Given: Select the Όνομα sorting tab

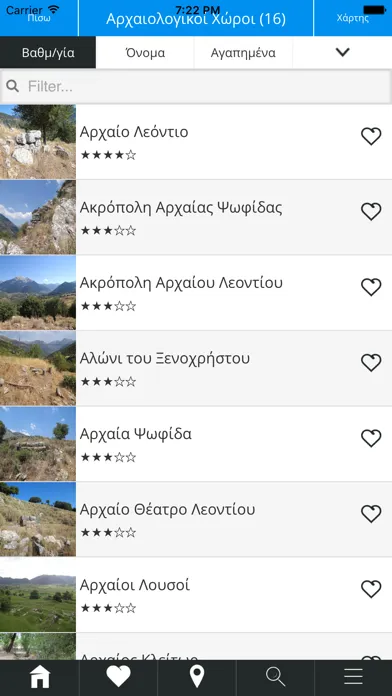Looking at the screenshot, I should tap(145, 52).
